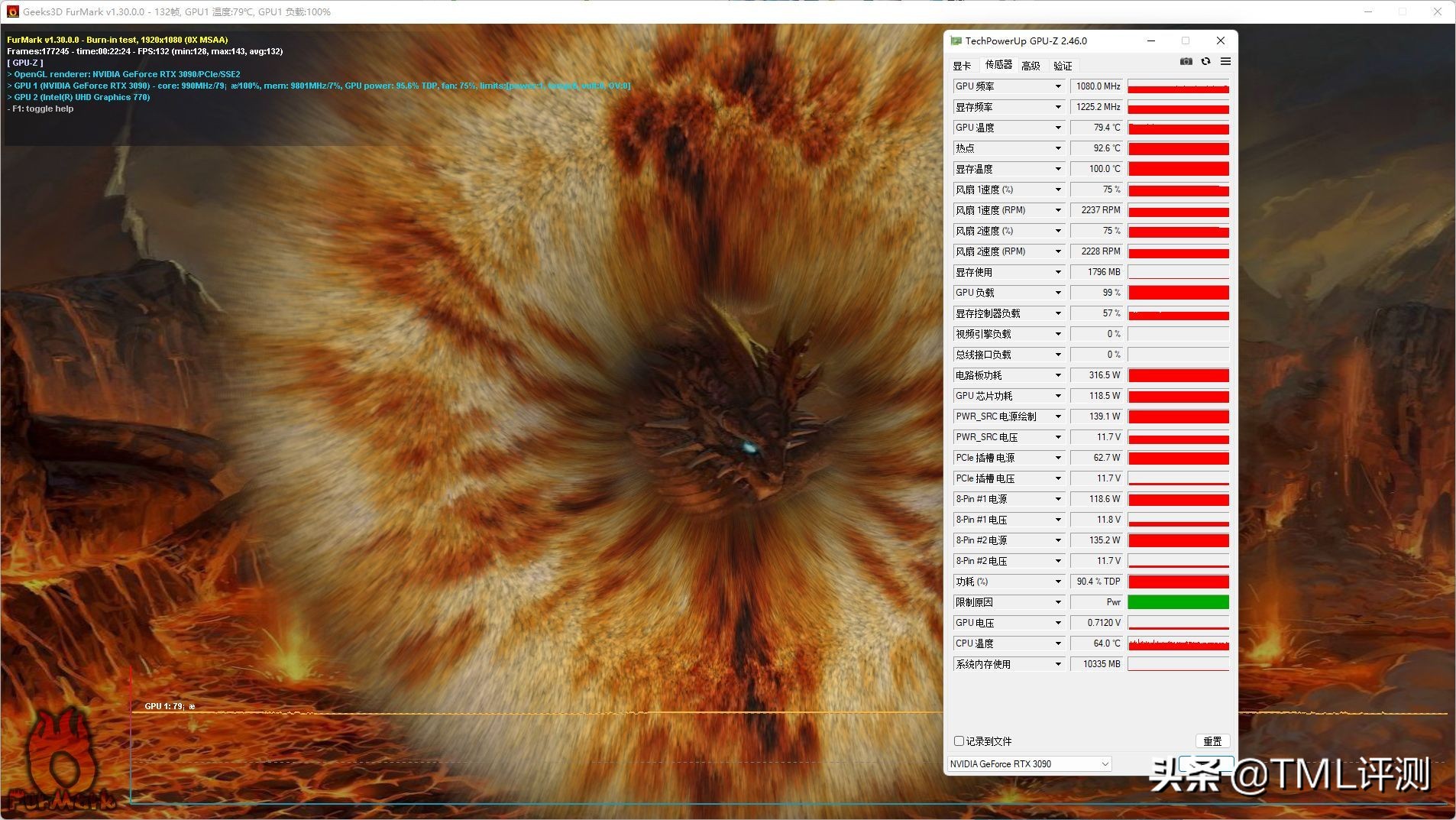This screenshot has width=1456, height=820.
Task: Open the 风扇 1速度 (%) dropdown
Action: pos(1058,190)
